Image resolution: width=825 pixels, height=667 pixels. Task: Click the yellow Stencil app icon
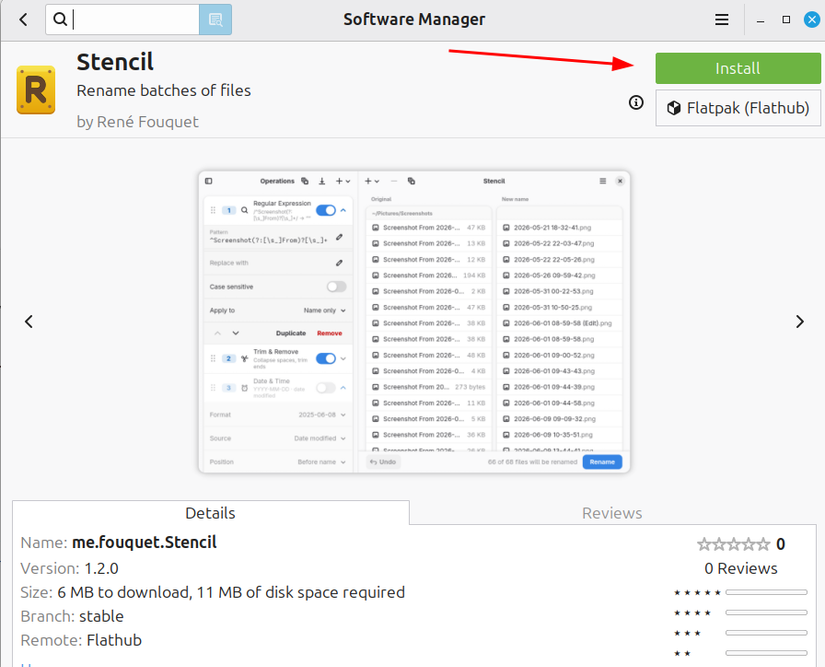(x=36, y=90)
